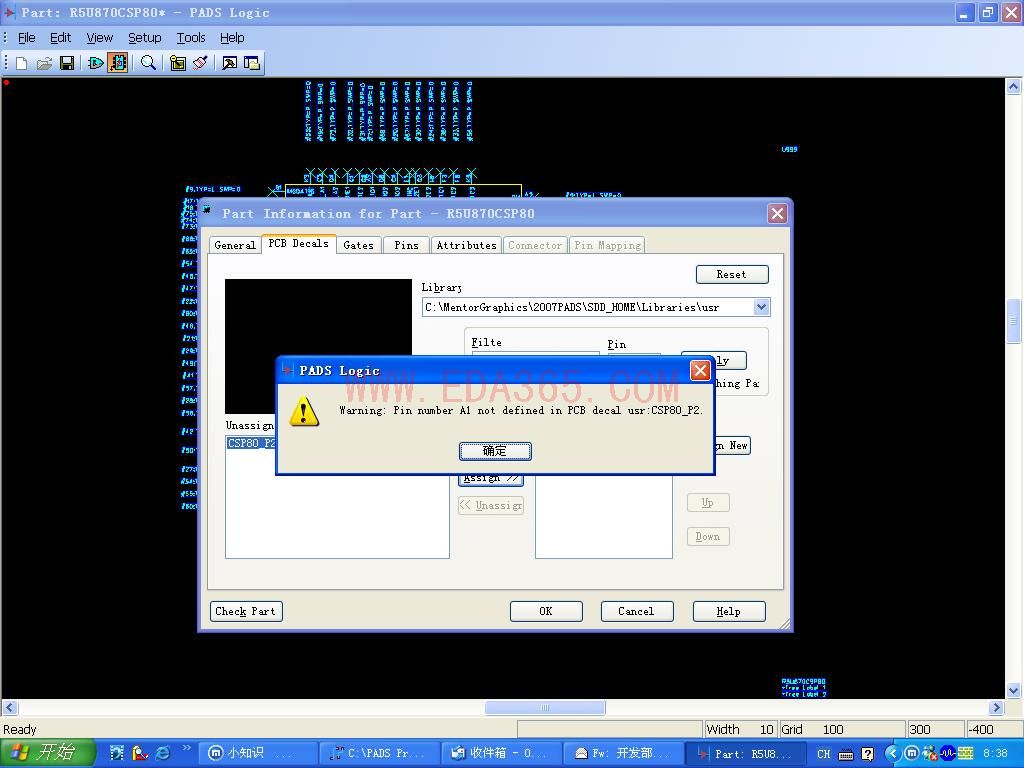Click the paint quick launch icon

140,753
